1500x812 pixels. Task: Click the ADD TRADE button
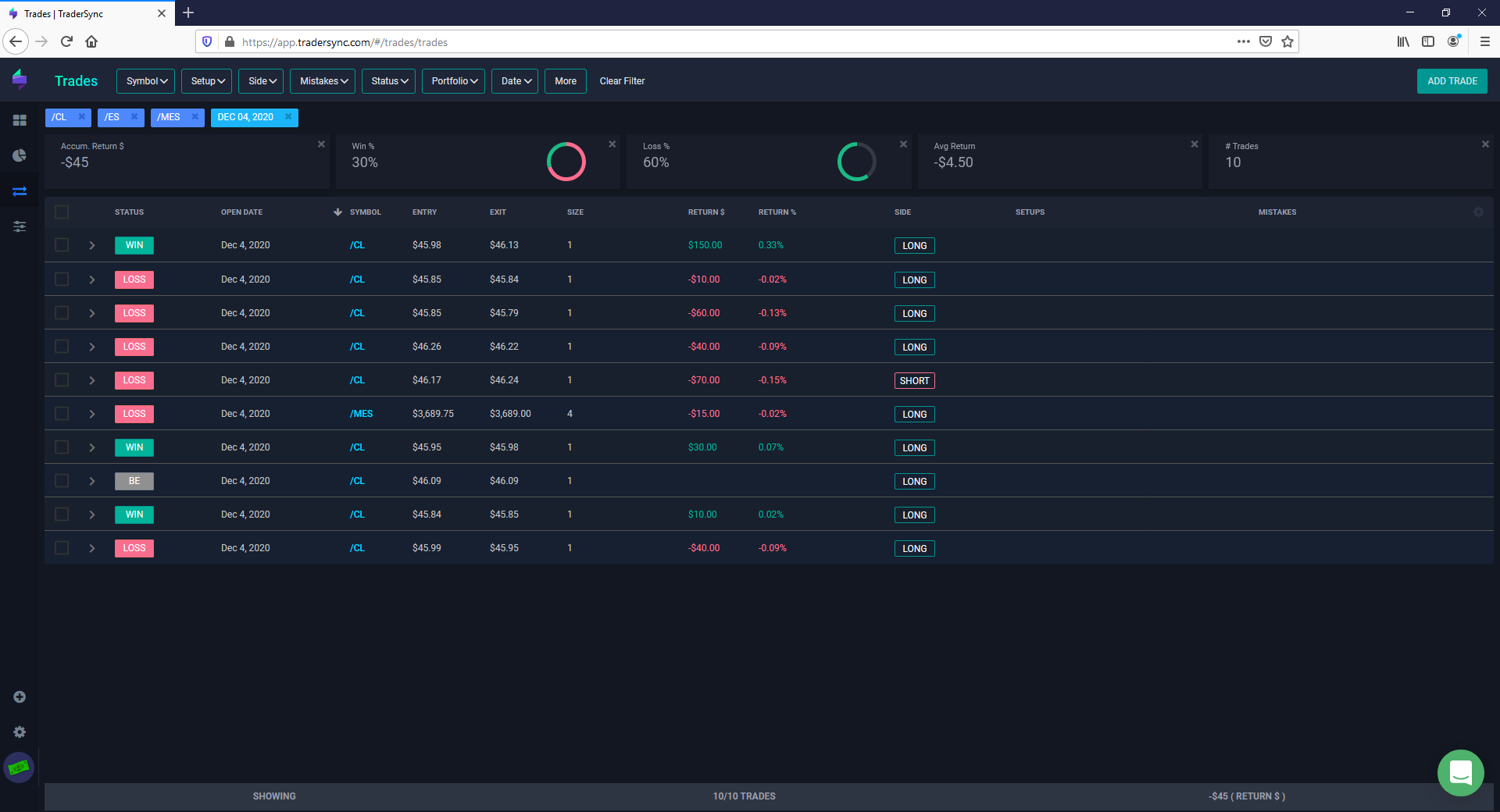pyautogui.click(x=1452, y=81)
